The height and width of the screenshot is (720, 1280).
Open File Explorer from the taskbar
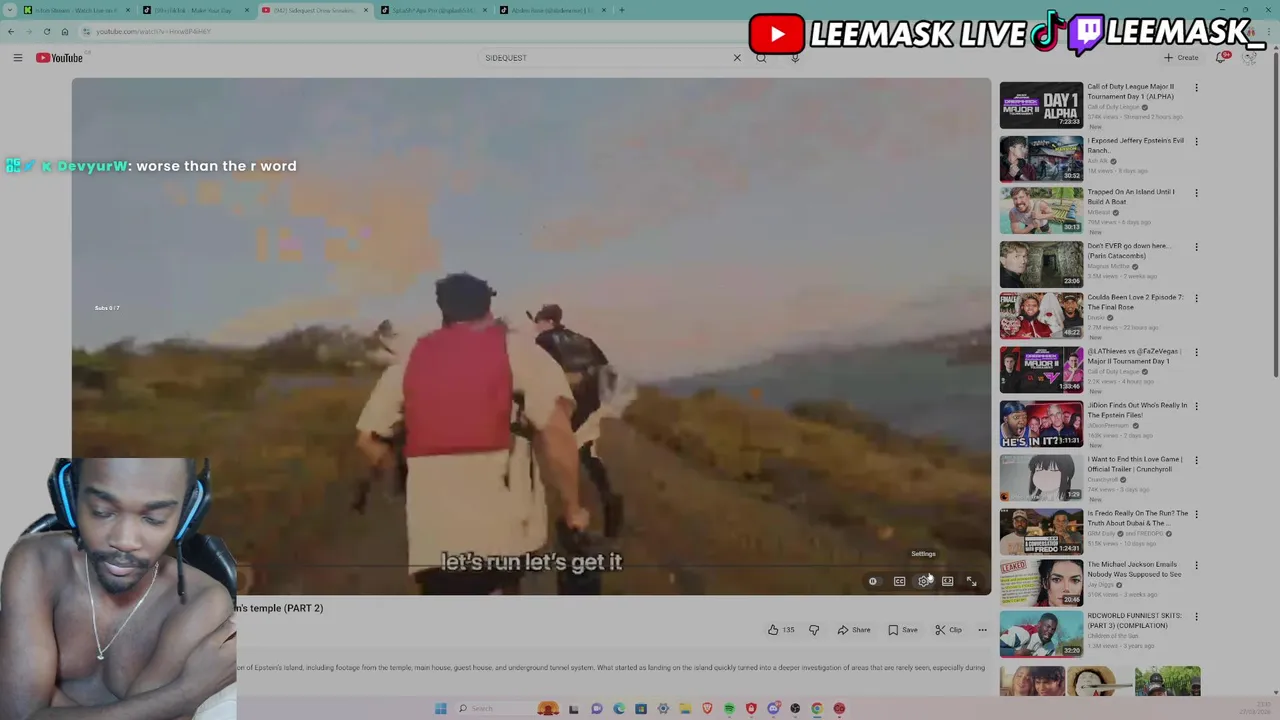coord(685,708)
